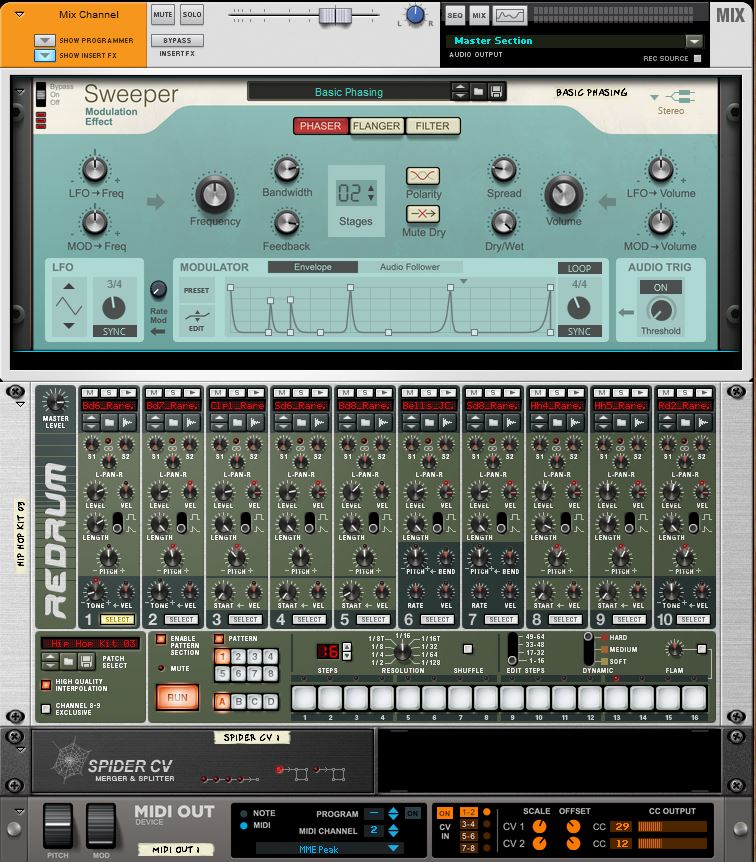Trigger Redrum channel 10 play button
This screenshot has width=756, height=862.
[x=703, y=393]
